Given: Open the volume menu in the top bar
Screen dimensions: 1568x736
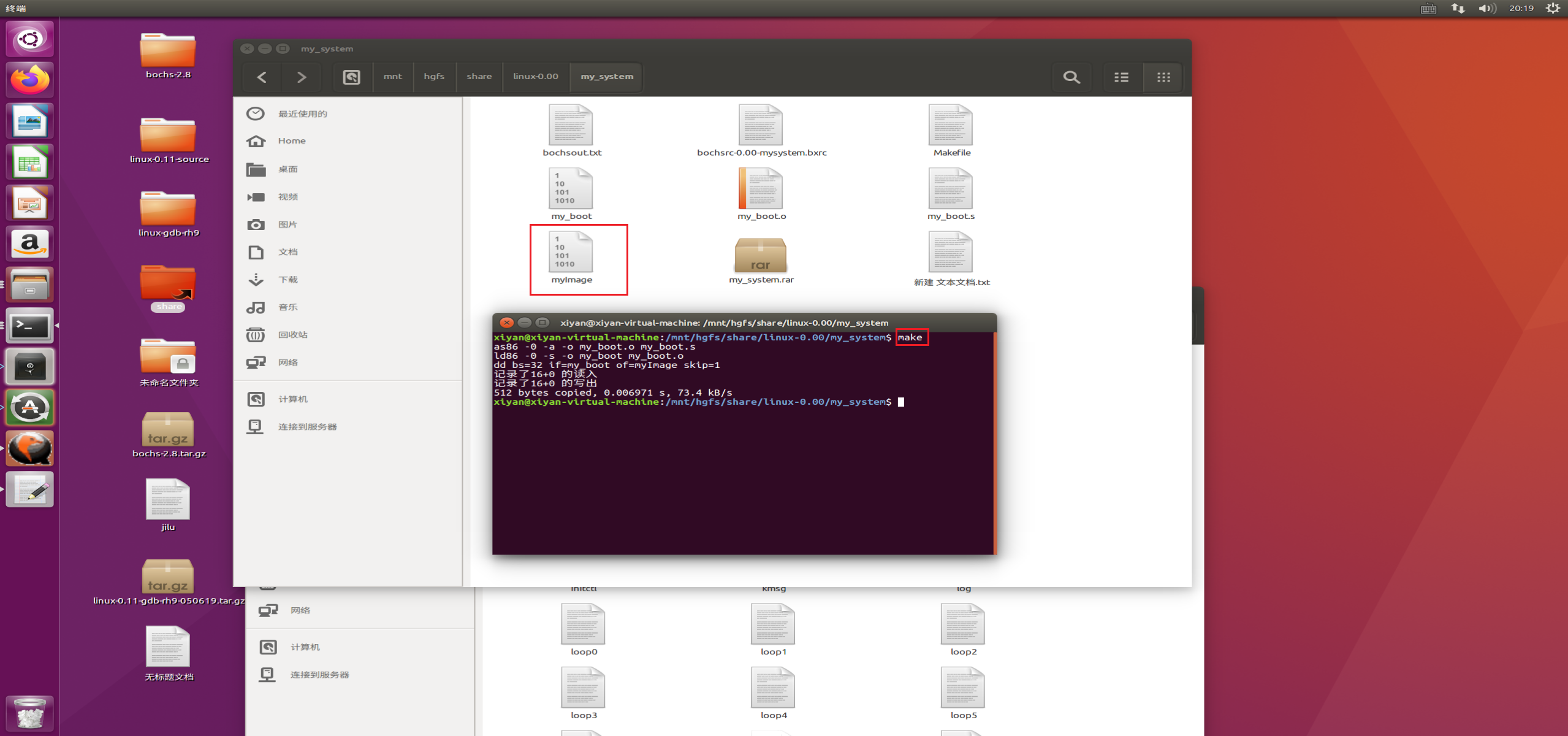Looking at the screenshot, I should 1486,8.
